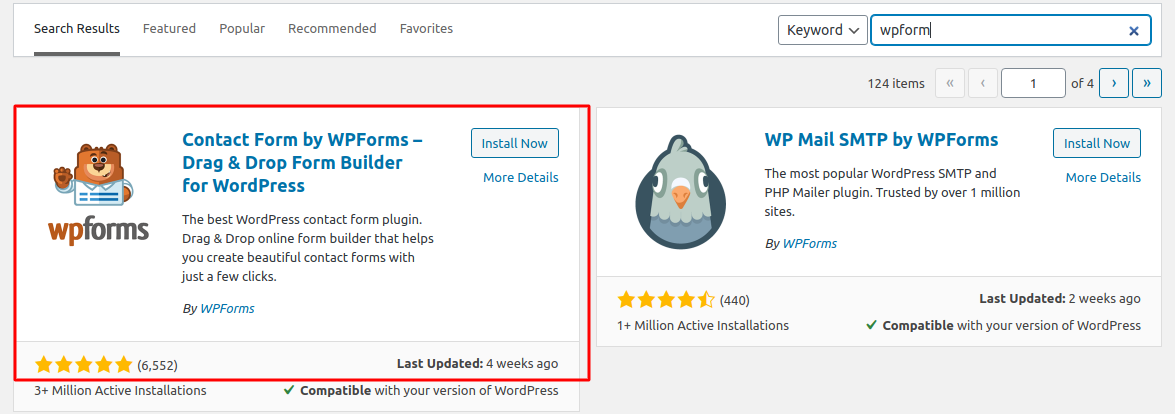View More Details for WP Mail SMTP
1175x414 pixels.
pyautogui.click(x=1102, y=178)
